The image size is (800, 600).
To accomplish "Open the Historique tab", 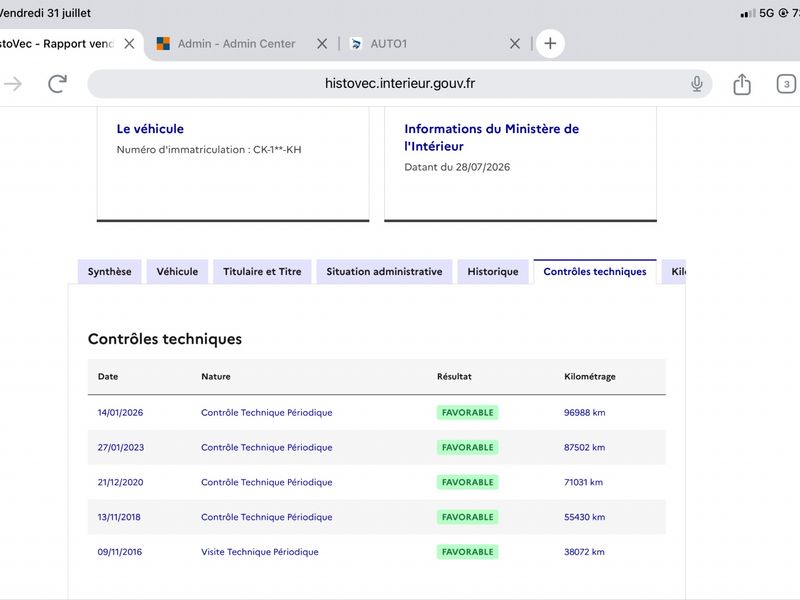I will 493,271.
